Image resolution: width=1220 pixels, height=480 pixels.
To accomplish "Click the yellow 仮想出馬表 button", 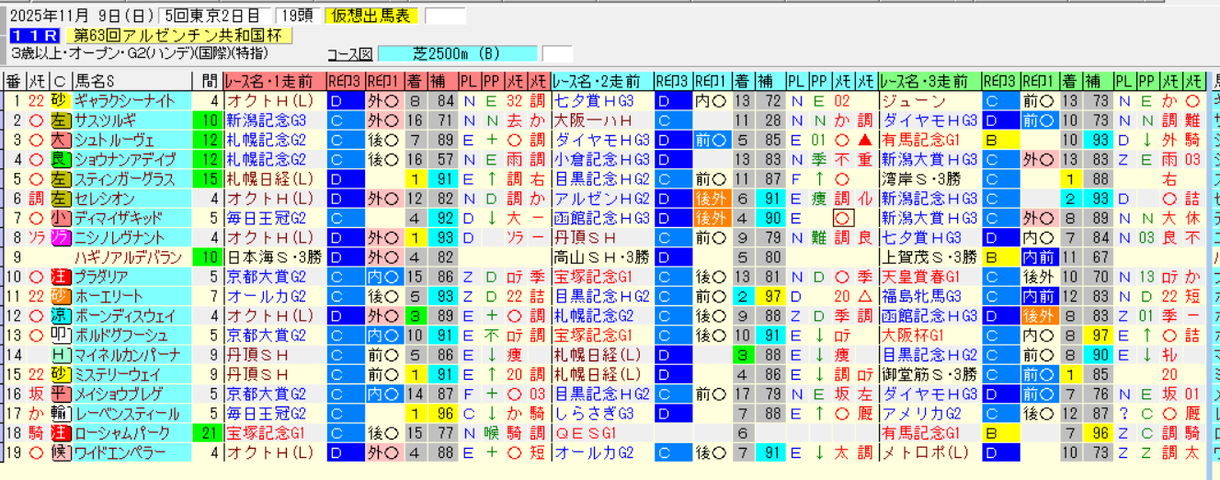I will click(372, 16).
